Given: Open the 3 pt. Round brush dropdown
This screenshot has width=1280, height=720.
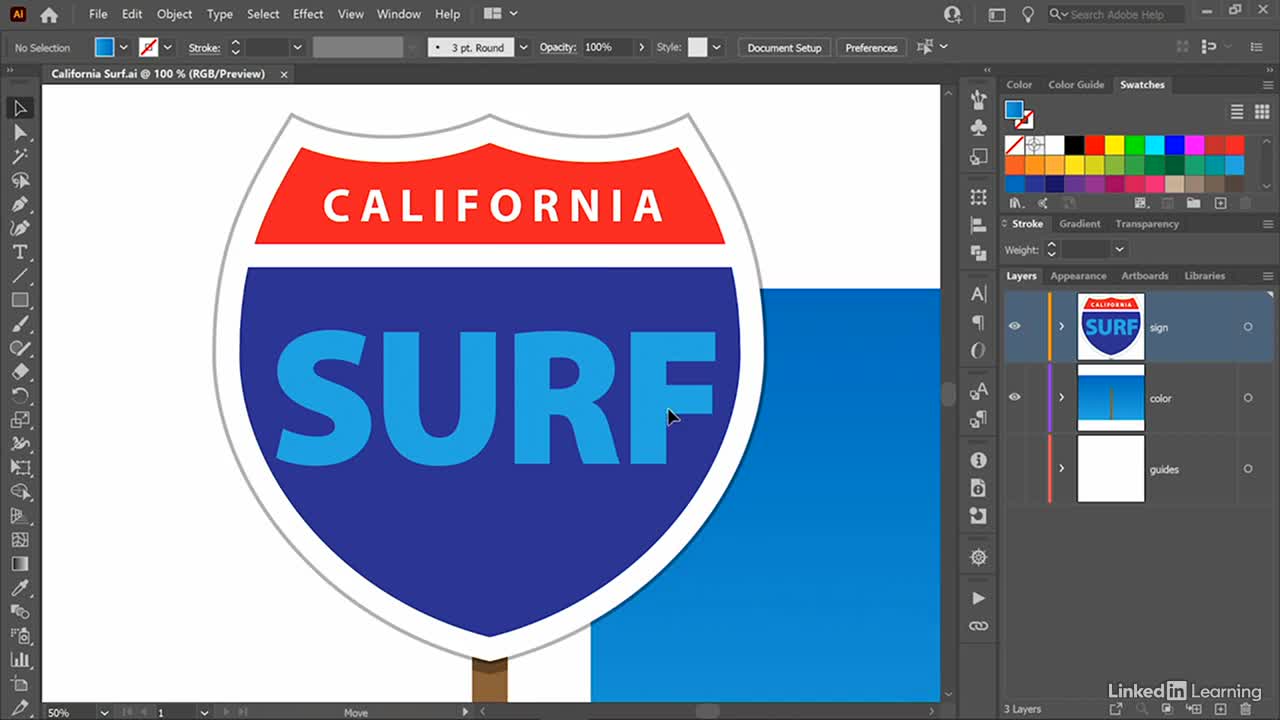Looking at the screenshot, I should click(x=523, y=47).
